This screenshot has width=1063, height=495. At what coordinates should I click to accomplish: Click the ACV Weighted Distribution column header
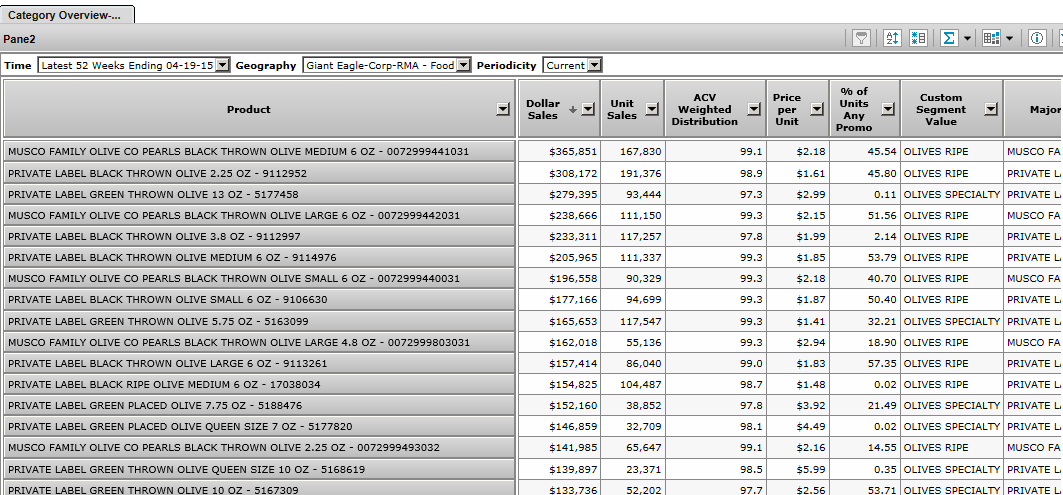pyautogui.click(x=704, y=109)
